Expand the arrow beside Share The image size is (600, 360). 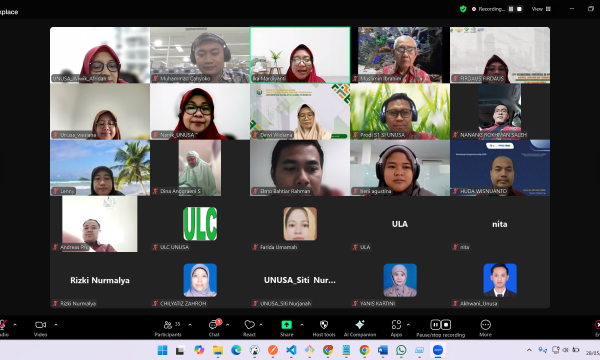click(302, 325)
